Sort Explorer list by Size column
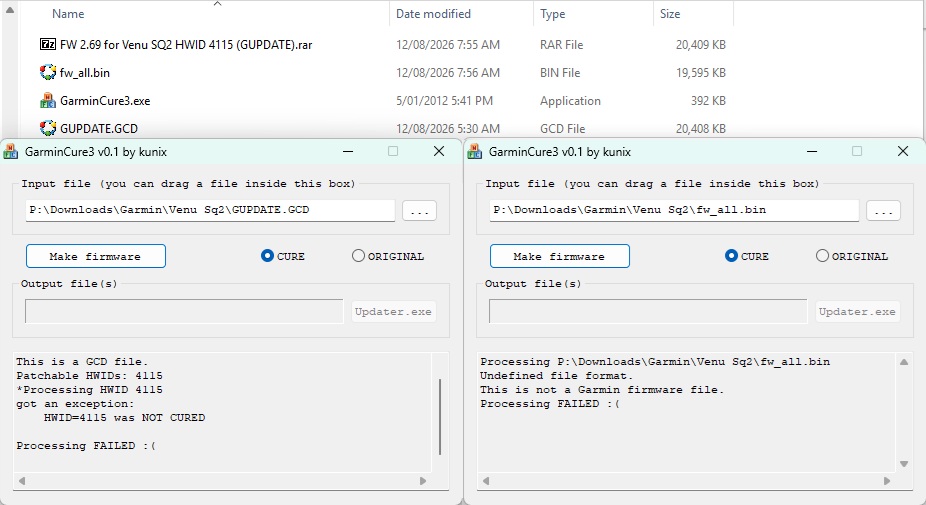 click(x=670, y=14)
